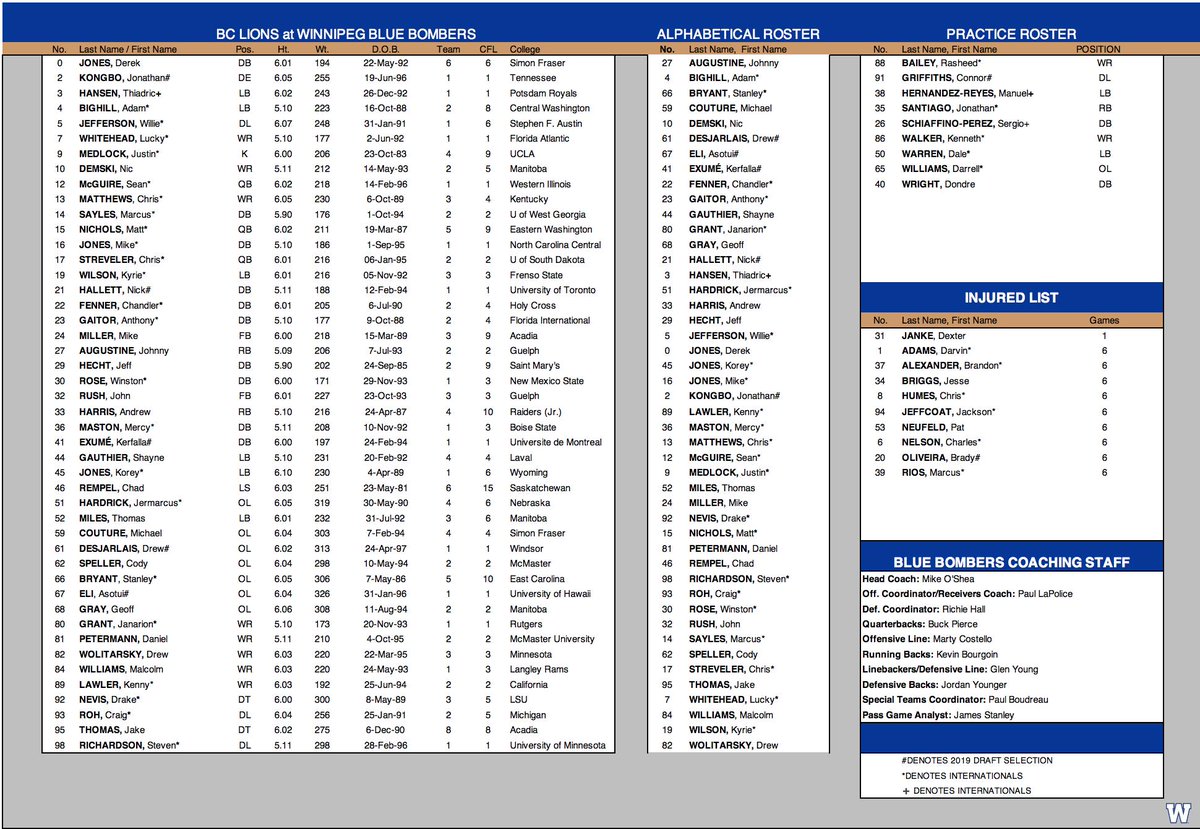Click the 'Langley Rams' college cell
1200x829 pixels.
539,670
